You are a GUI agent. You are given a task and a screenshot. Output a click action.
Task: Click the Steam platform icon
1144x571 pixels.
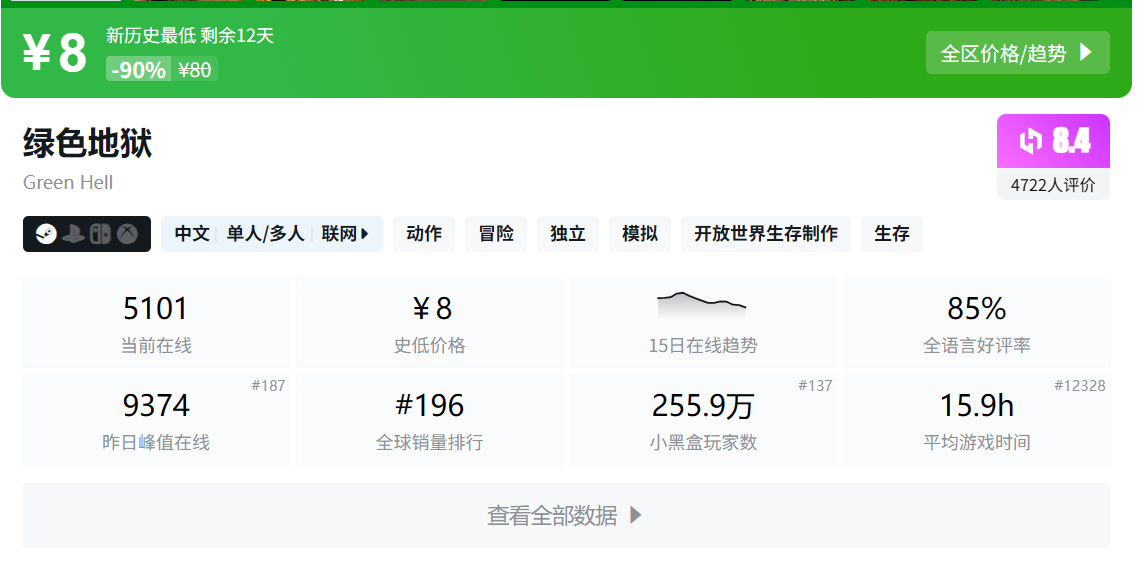pos(45,234)
